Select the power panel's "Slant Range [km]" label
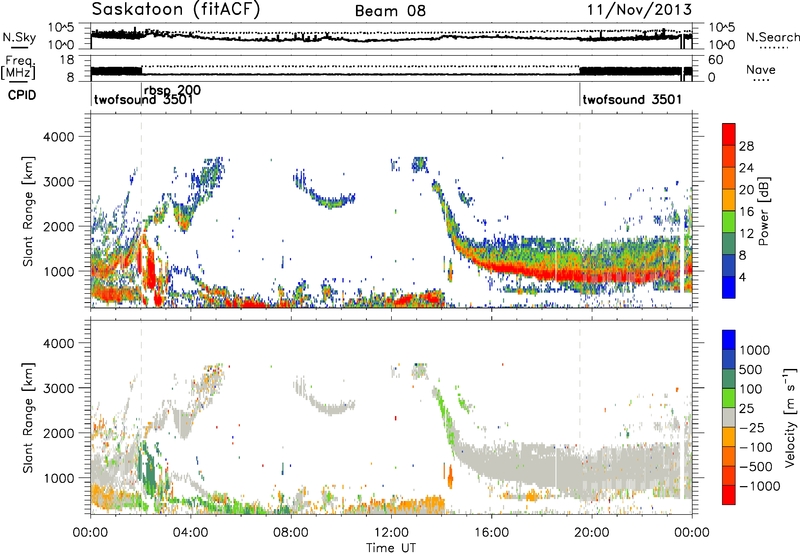This screenshot has width=800, height=554. (28, 211)
